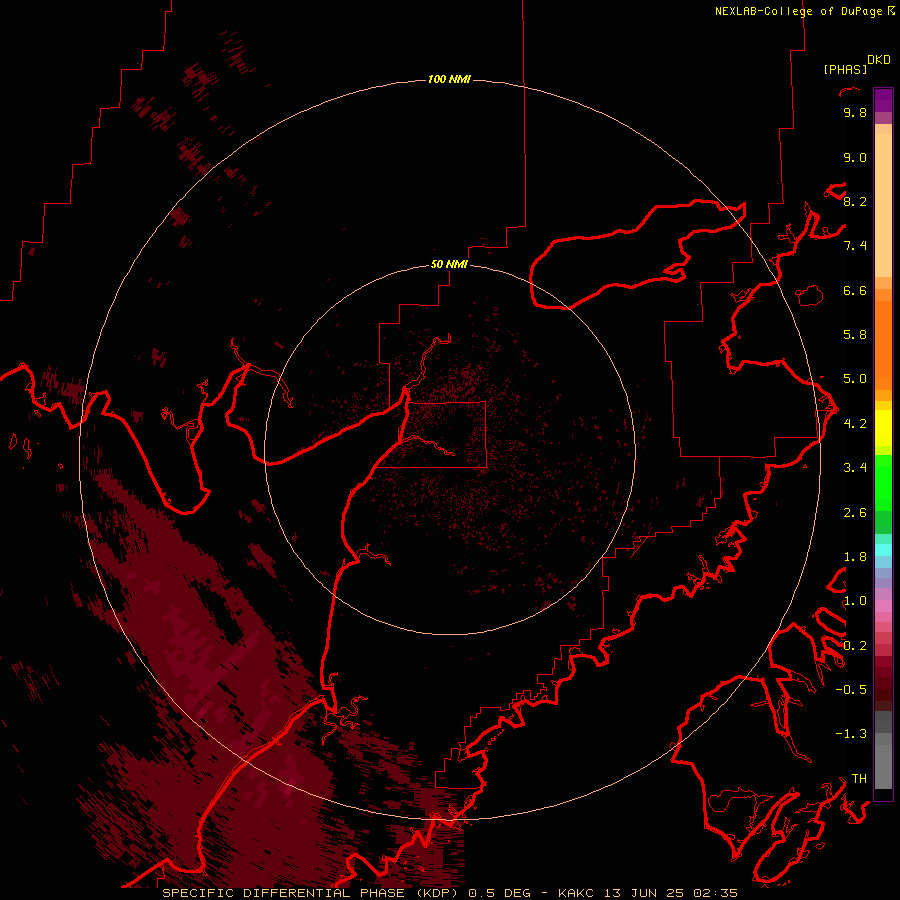Click the 1.0 value on the color scale
Image resolution: width=900 pixels, height=900 pixels.
pyautogui.click(x=855, y=601)
